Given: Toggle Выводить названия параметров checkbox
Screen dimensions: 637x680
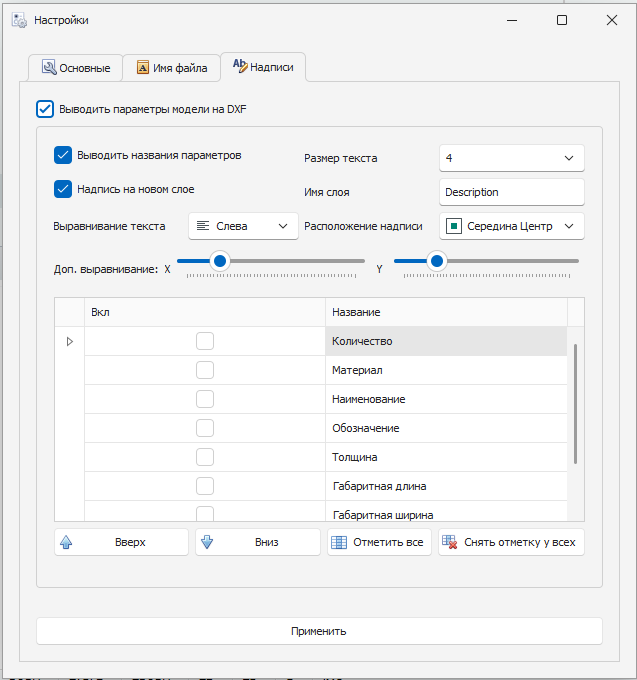Looking at the screenshot, I should coord(63,155).
